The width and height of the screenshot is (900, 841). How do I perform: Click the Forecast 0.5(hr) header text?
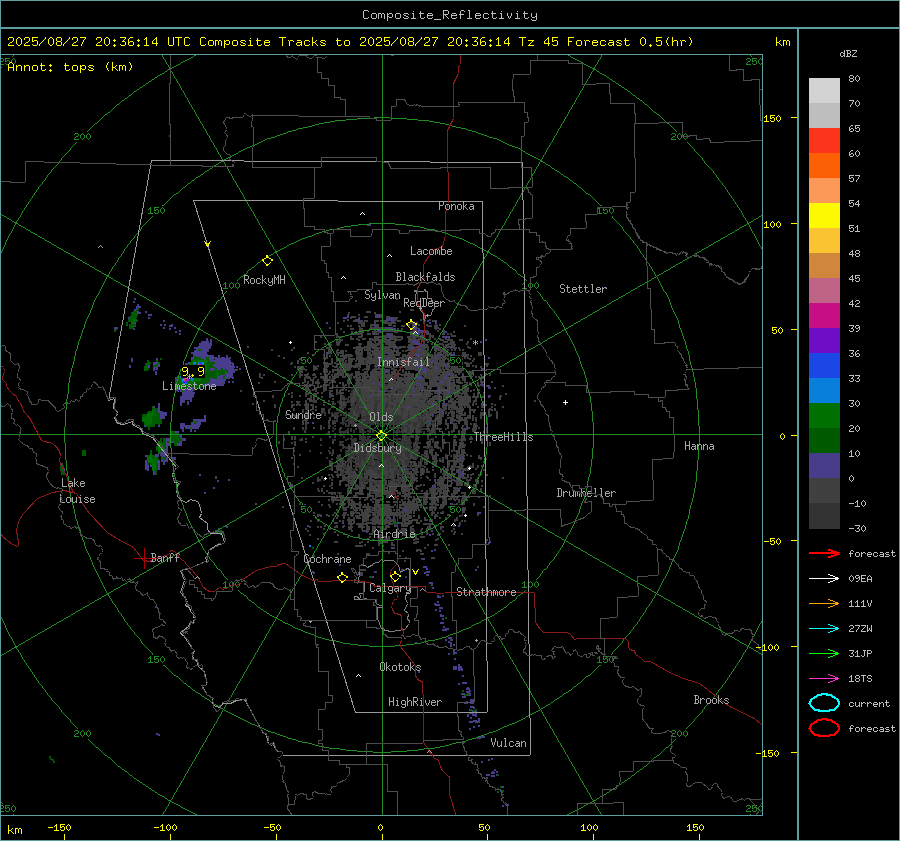[x=630, y=42]
